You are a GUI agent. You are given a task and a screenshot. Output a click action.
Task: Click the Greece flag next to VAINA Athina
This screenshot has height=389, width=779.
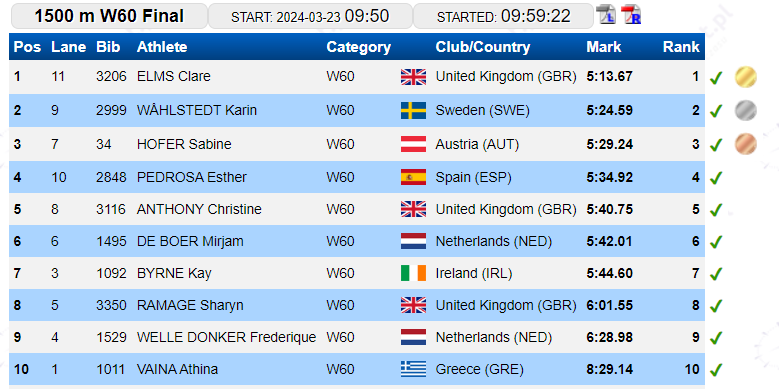point(413,369)
